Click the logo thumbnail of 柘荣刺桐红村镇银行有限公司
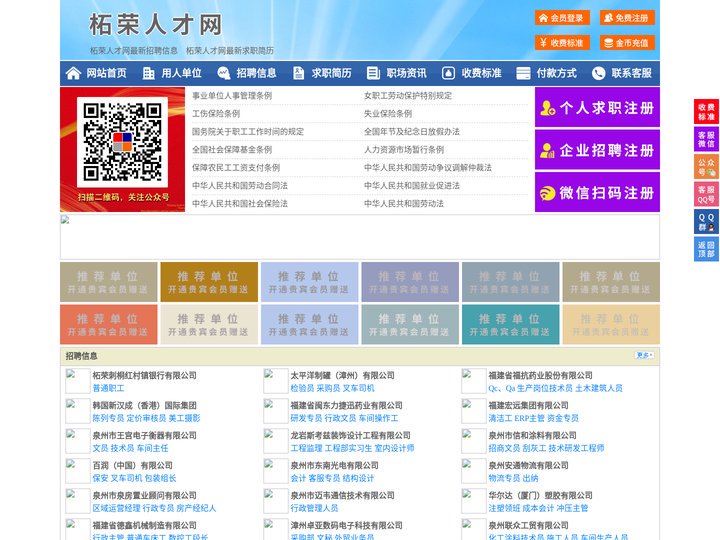Screen dimensions: 720x540 77,381
